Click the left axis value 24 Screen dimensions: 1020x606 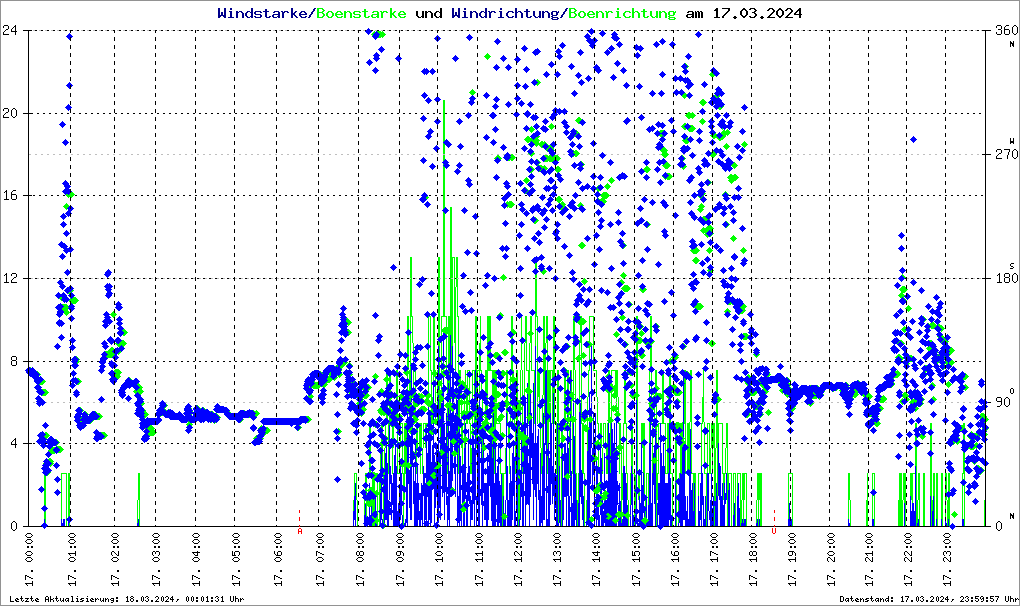point(9,30)
